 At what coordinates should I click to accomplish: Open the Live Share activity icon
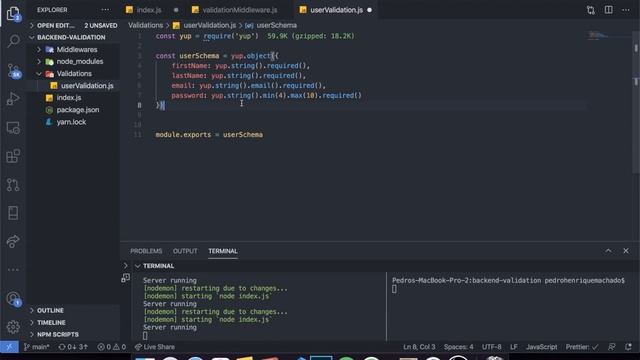pos(13,241)
